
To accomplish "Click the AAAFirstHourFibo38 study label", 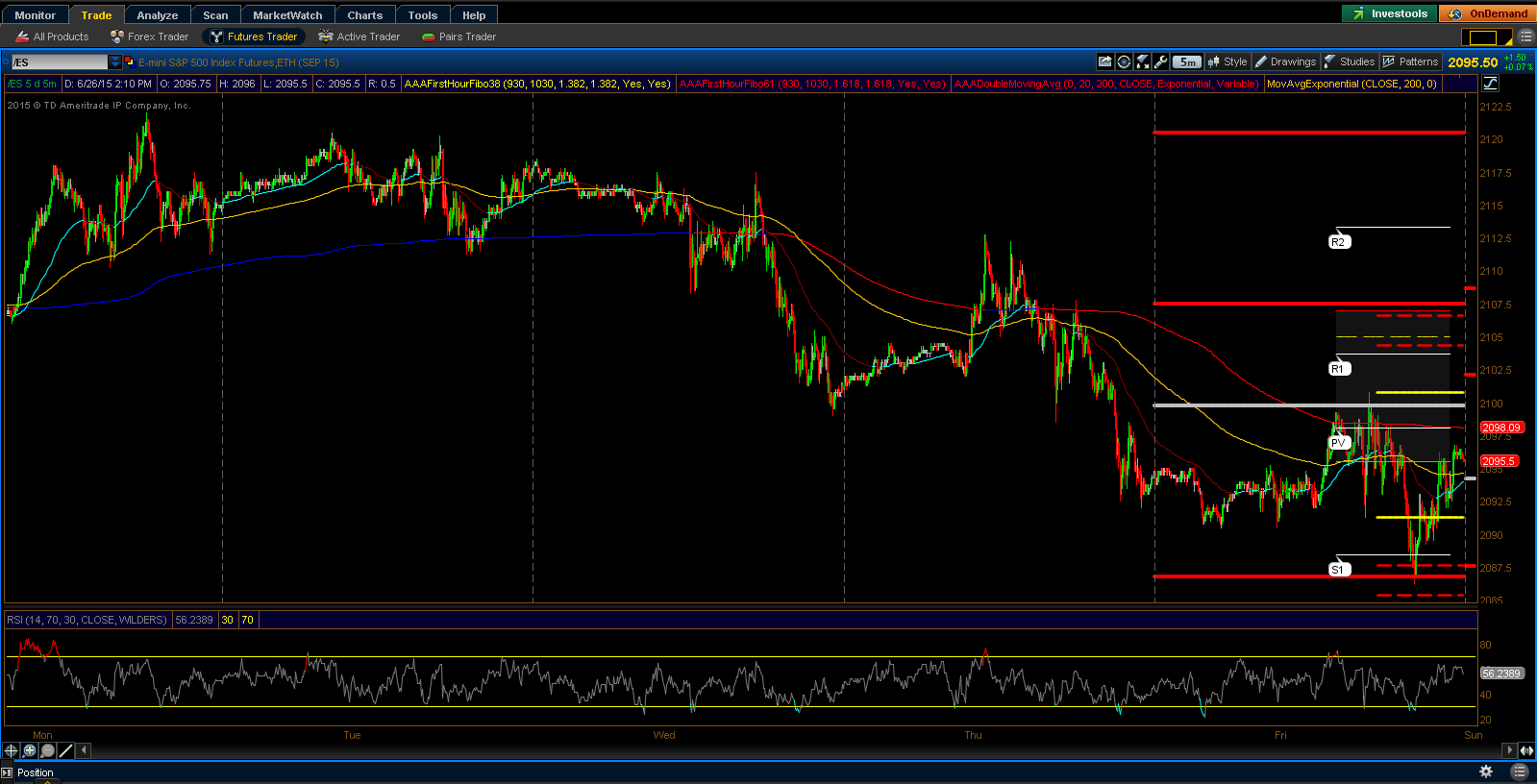I will 537,84.
